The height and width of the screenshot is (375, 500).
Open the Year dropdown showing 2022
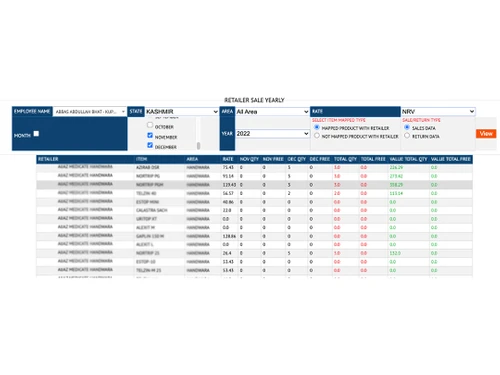[x=272, y=134]
